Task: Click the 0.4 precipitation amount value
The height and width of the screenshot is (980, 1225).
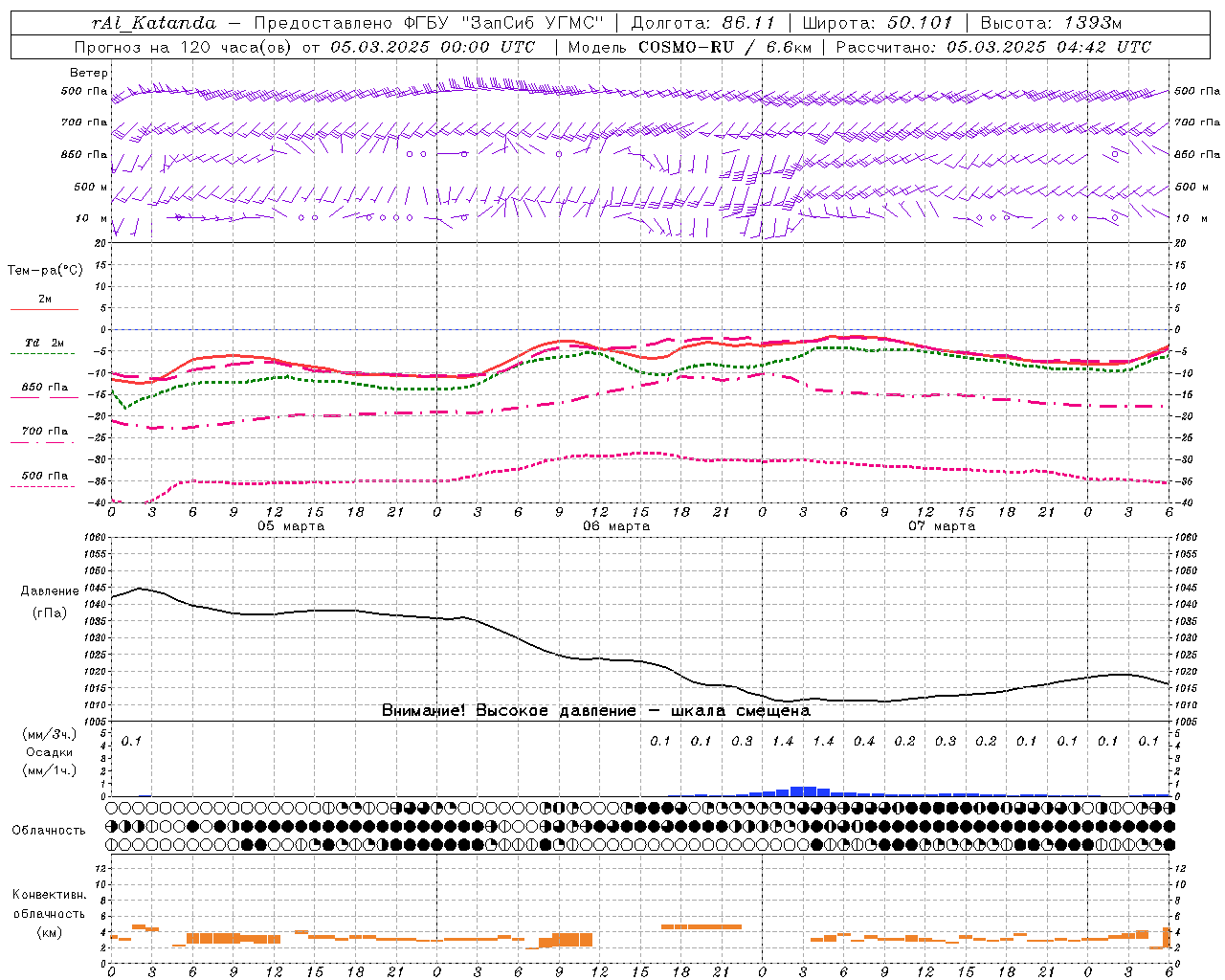Action: [864, 741]
